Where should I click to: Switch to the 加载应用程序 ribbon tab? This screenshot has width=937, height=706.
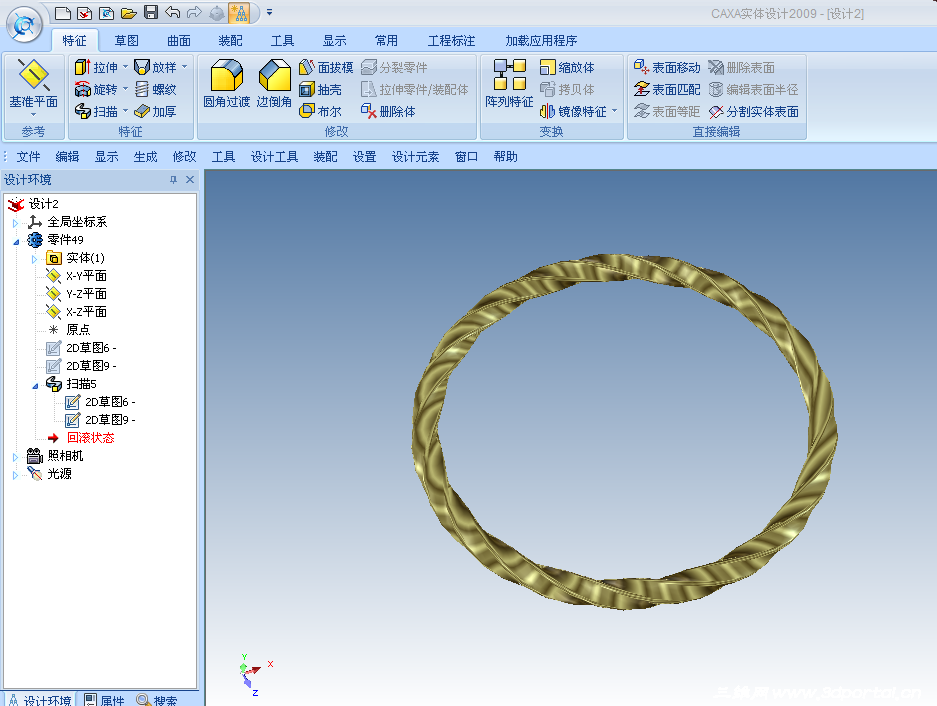tap(541, 41)
